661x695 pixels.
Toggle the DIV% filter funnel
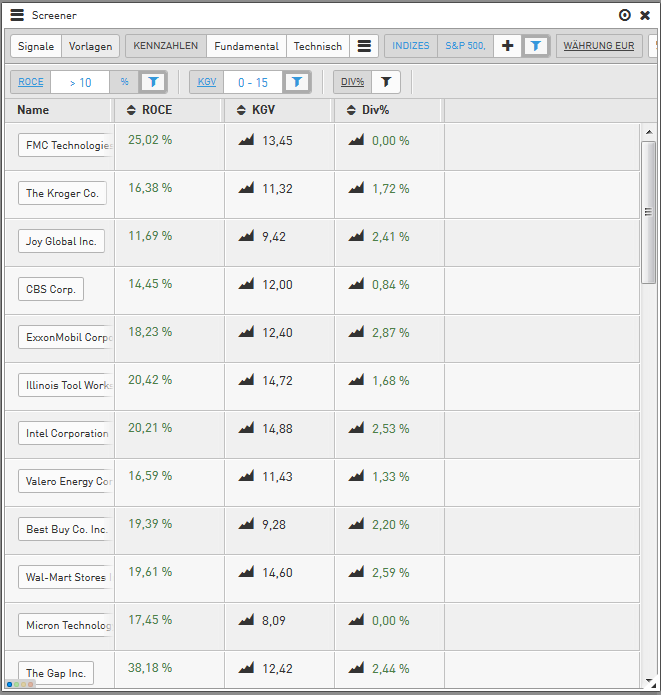tap(386, 82)
